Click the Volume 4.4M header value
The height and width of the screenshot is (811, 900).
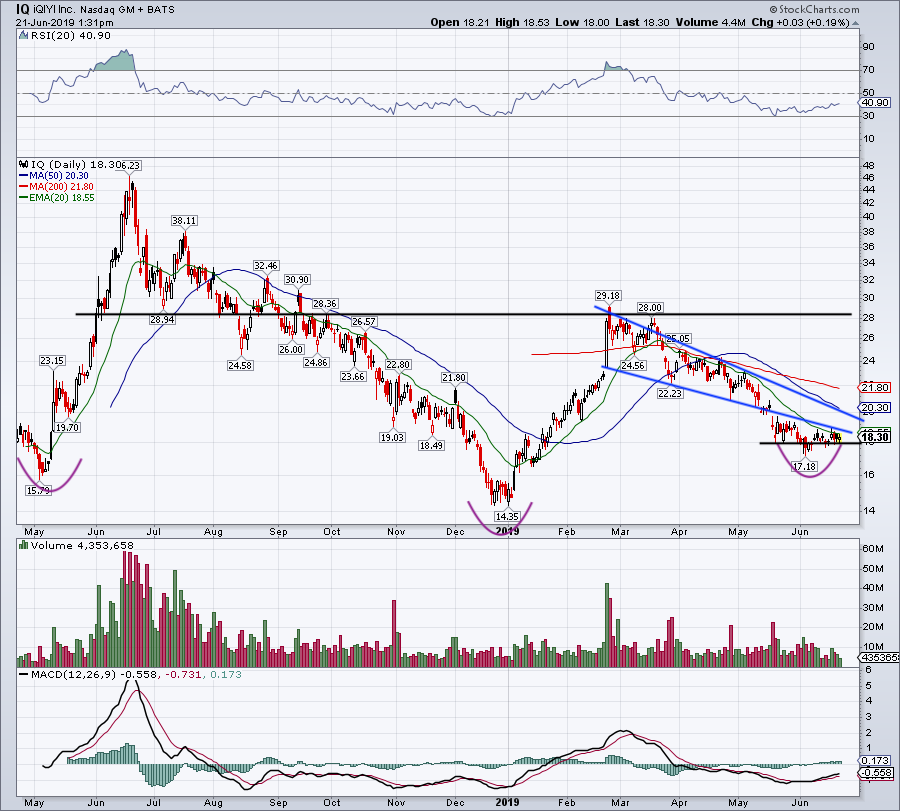tap(711, 22)
